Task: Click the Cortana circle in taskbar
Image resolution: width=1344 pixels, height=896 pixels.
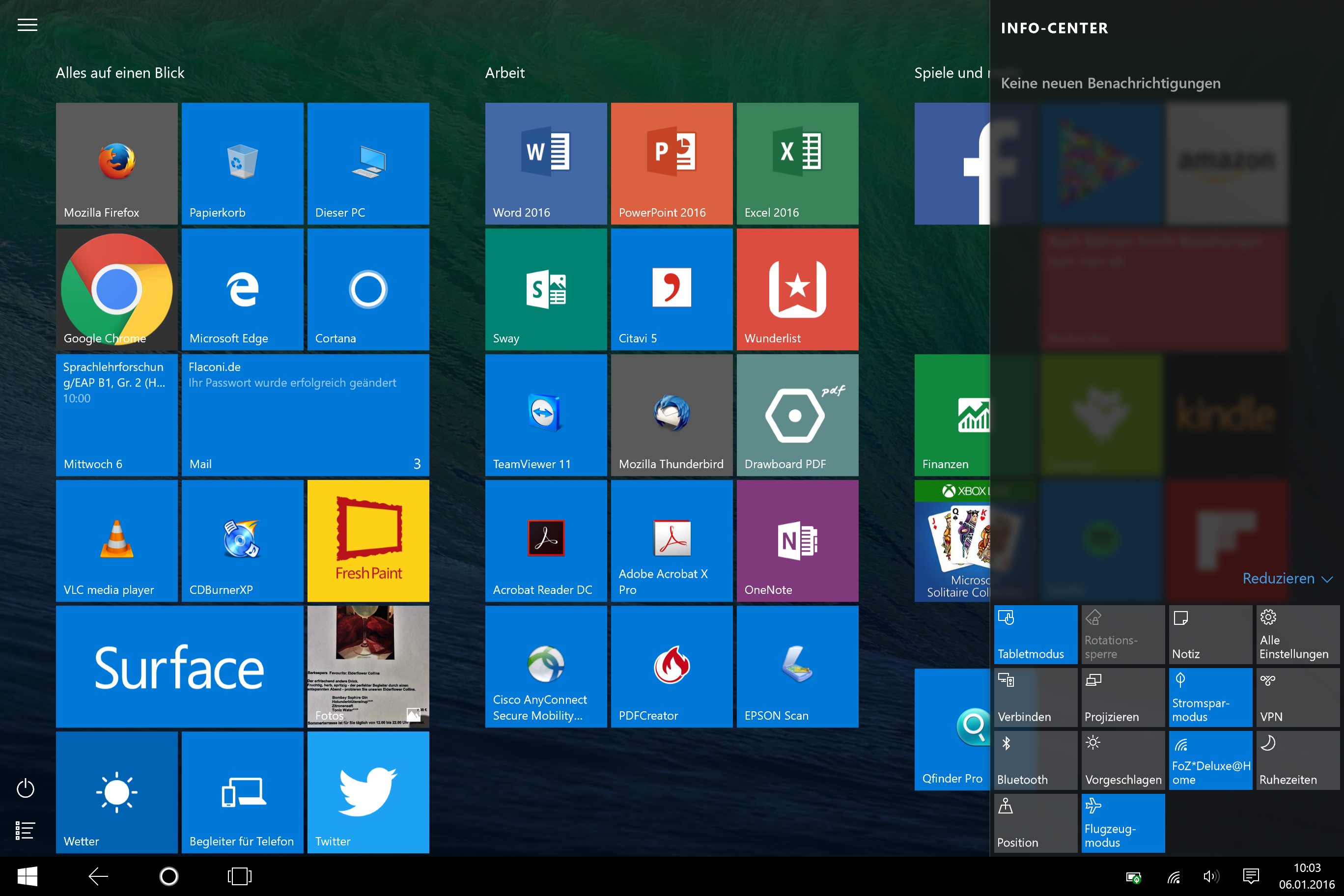Action: (x=168, y=876)
